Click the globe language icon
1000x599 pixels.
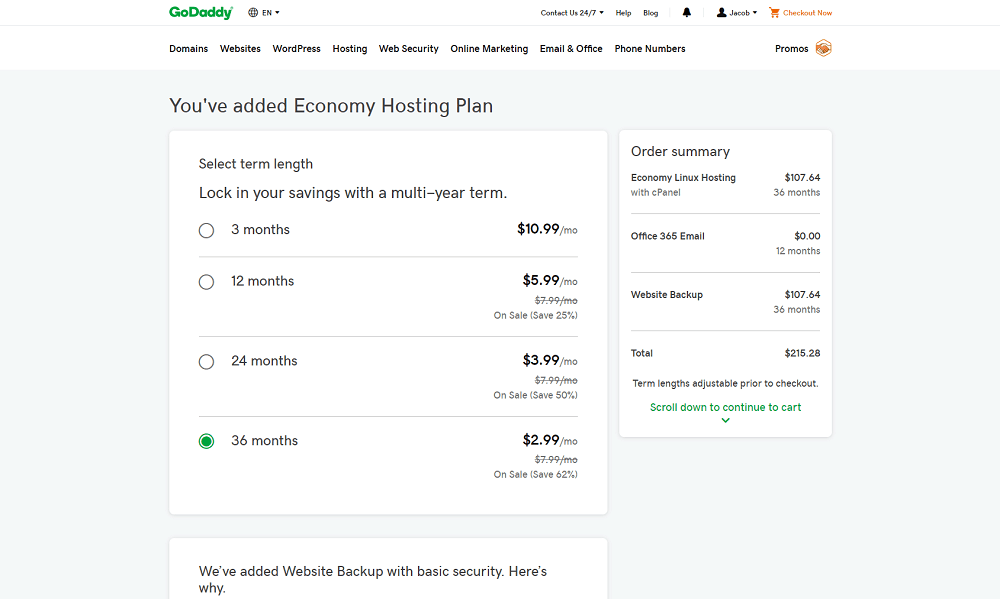253,13
